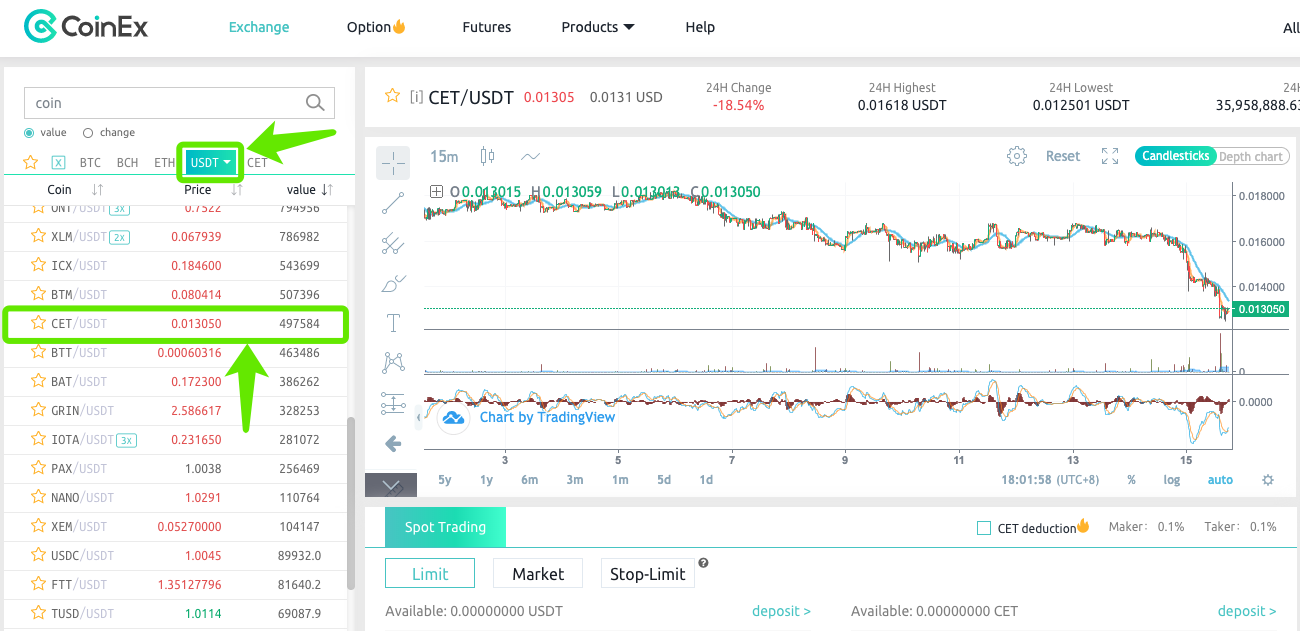
Task: Open the candlestick style icon next to 15m
Action: (x=487, y=156)
